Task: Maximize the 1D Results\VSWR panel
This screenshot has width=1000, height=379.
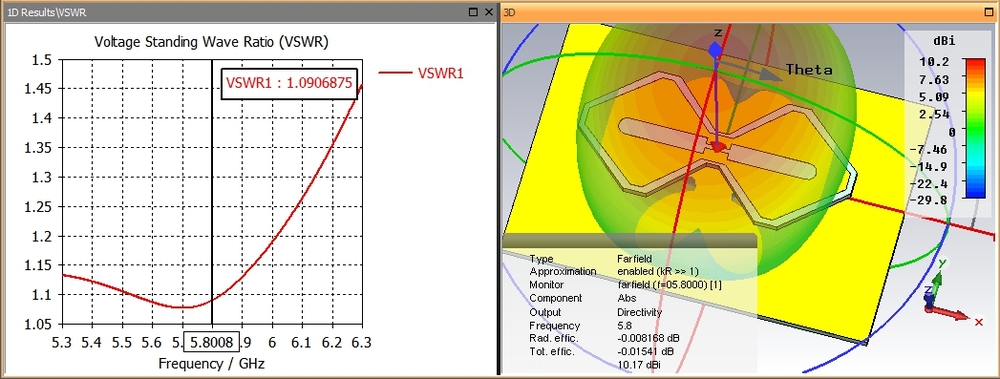Action: click(473, 11)
